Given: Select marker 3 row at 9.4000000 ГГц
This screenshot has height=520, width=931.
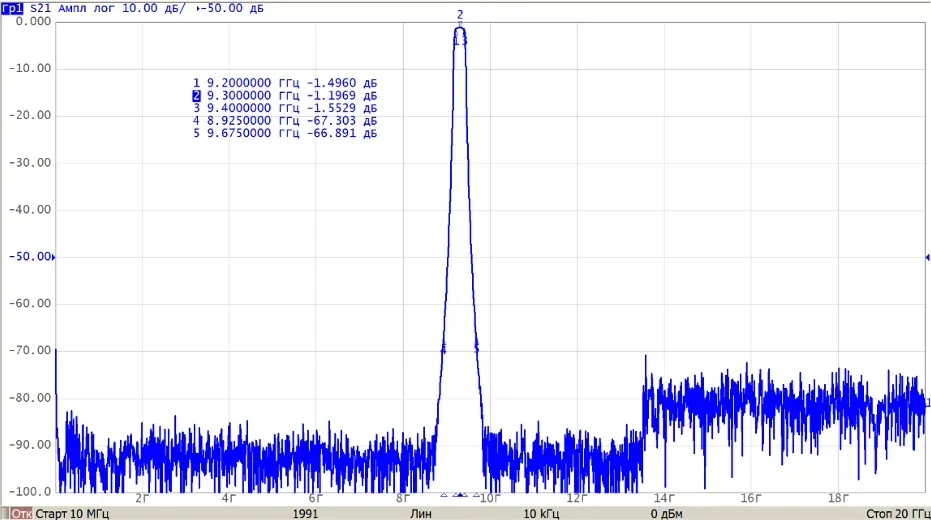Looking at the screenshot, I should [x=285, y=108].
